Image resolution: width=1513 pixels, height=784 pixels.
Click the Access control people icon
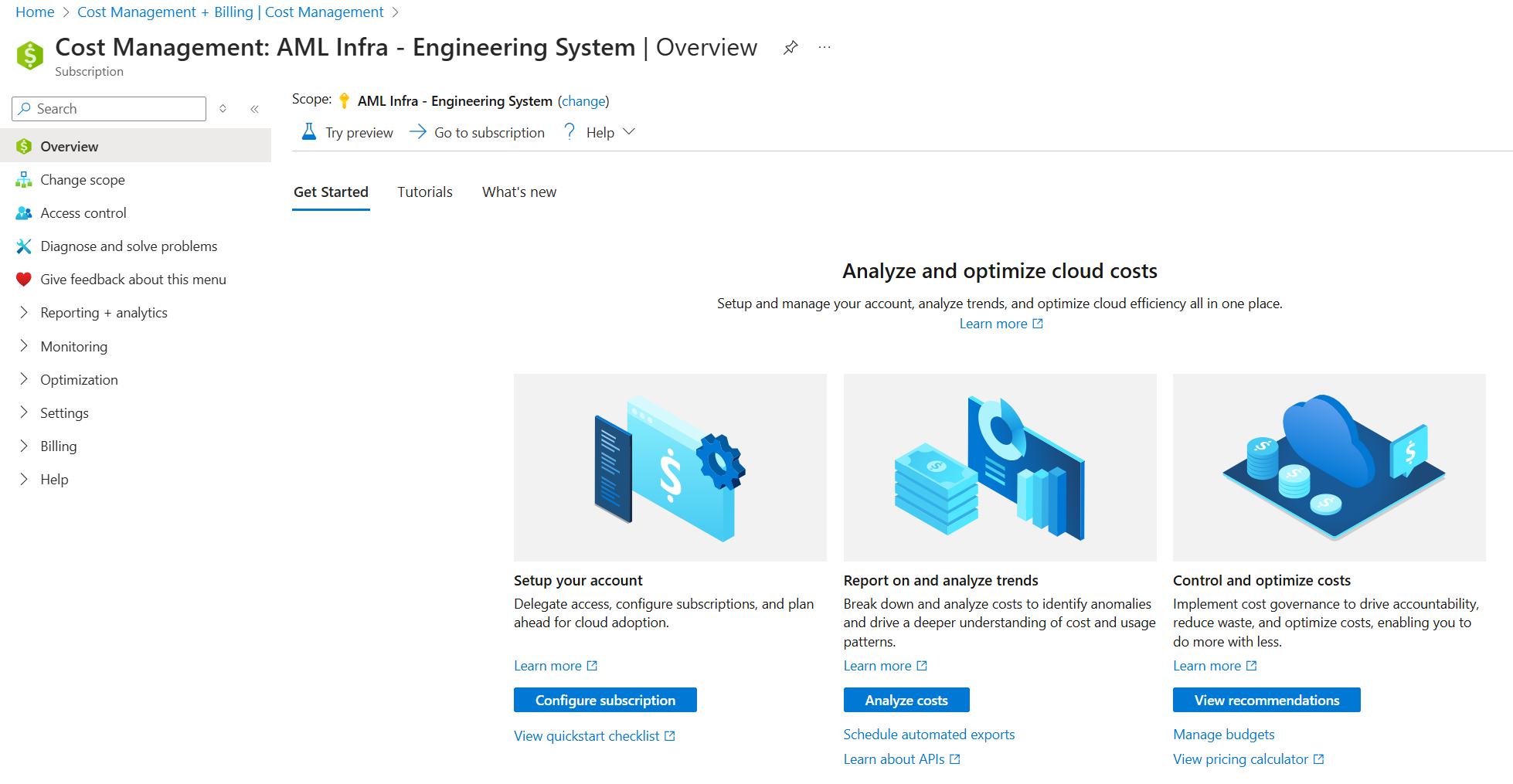click(x=24, y=212)
